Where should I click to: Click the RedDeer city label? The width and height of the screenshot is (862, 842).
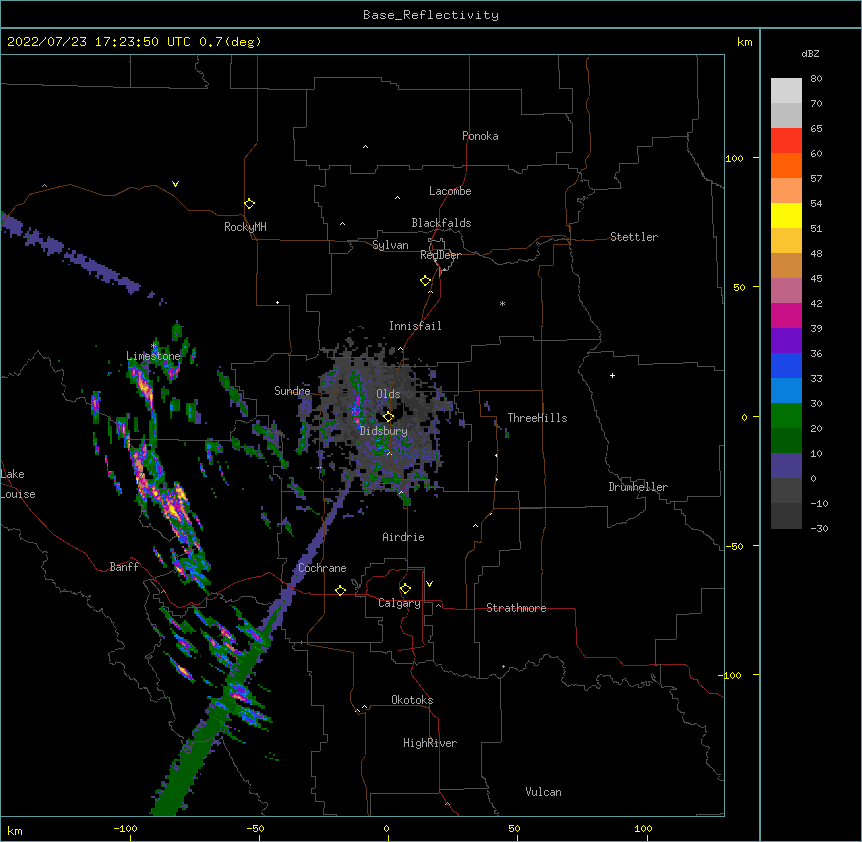tap(440, 255)
